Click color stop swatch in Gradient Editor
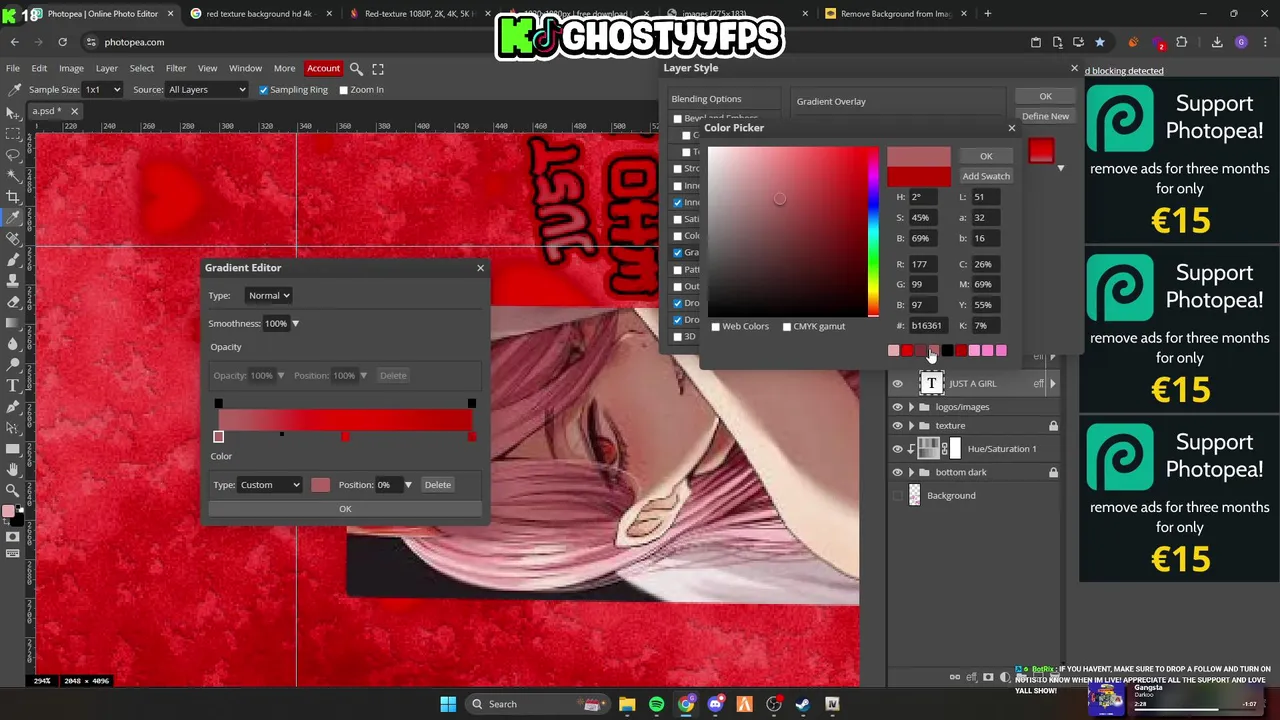Viewport: 1280px width, 720px height. pyautogui.click(x=320, y=485)
